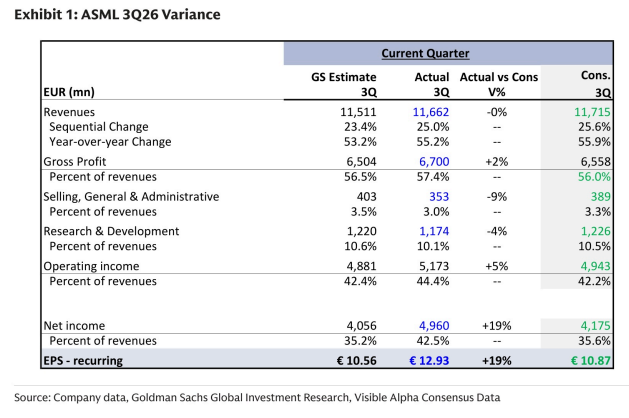
Task: Select the 'Revenues' row label
Action: tap(69, 112)
